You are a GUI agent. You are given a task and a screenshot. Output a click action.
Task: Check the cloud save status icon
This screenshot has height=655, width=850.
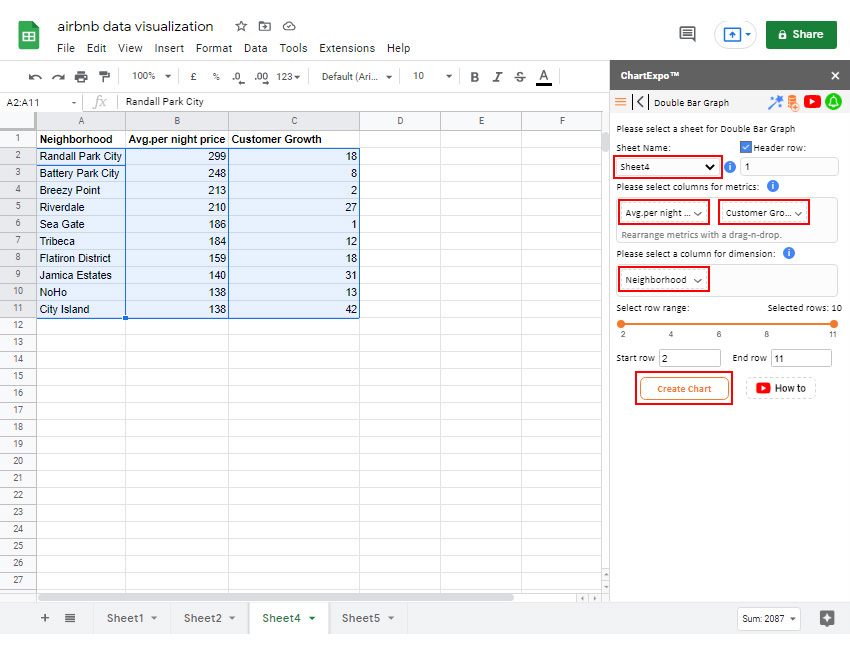click(289, 26)
